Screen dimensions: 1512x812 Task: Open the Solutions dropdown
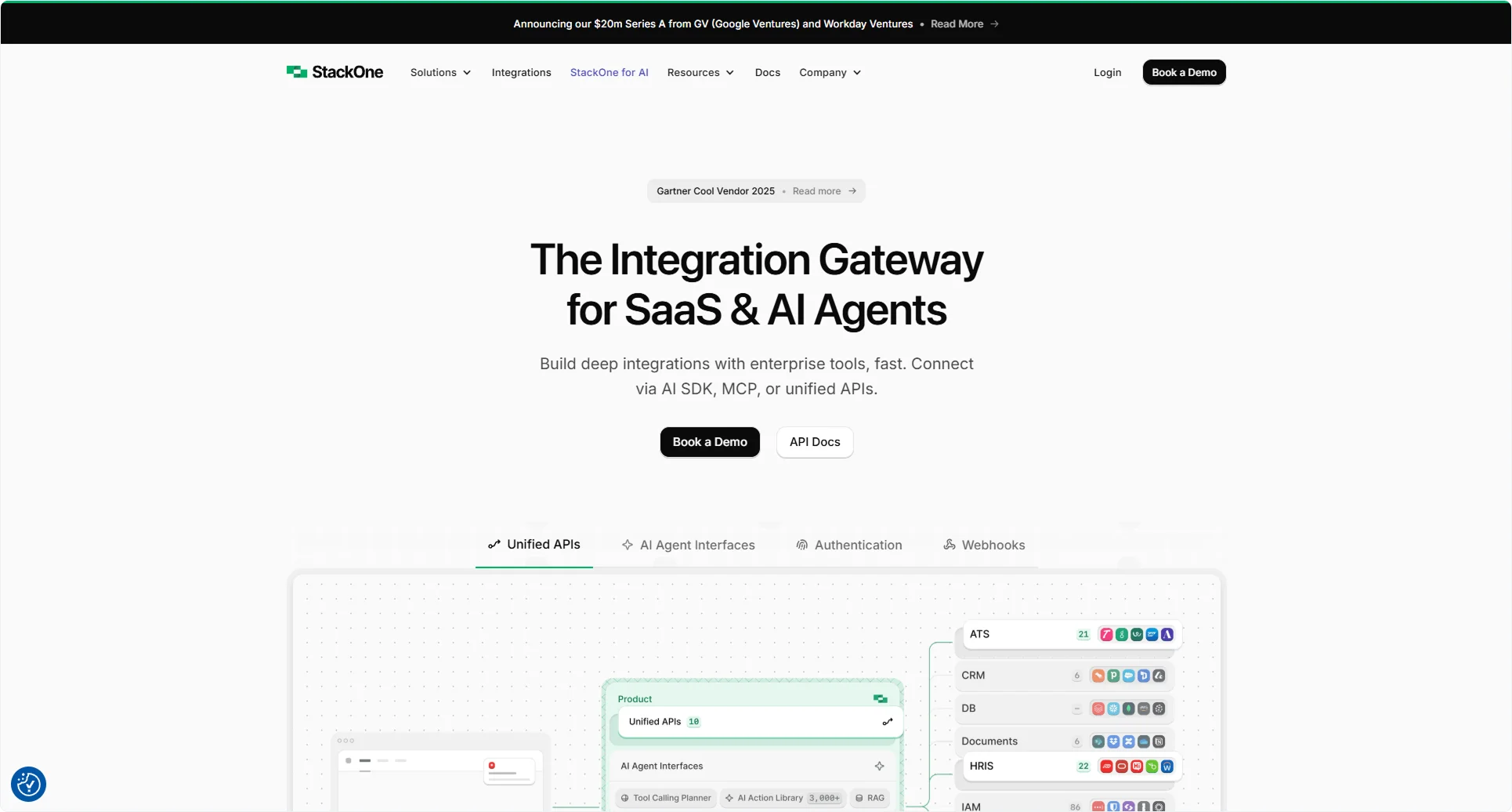[x=439, y=72]
